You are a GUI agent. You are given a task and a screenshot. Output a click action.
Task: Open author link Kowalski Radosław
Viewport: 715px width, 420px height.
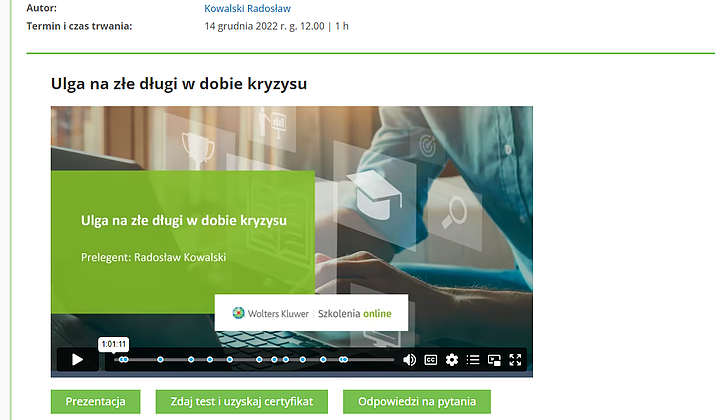pos(247,8)
